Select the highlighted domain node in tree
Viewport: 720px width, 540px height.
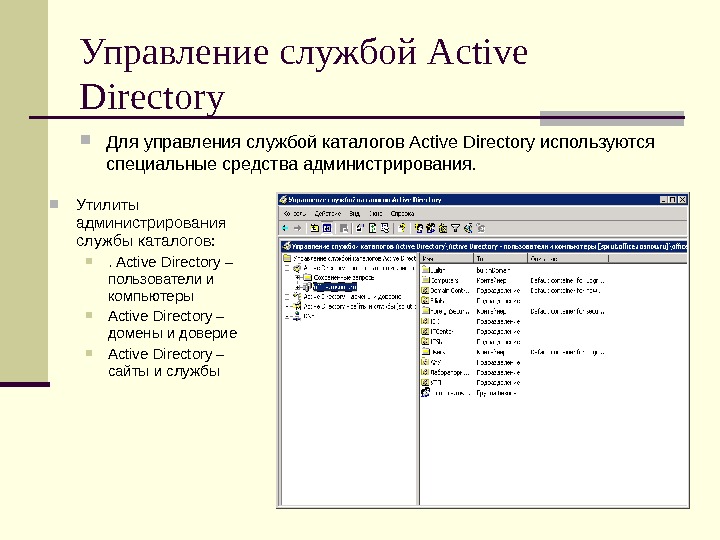click(335, 287)
